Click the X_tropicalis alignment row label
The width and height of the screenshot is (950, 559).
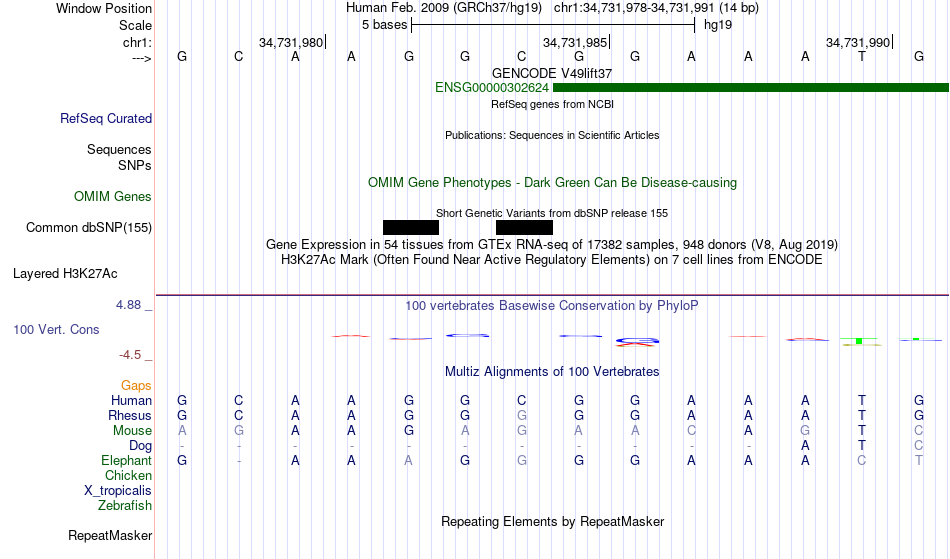coord(118,491)
